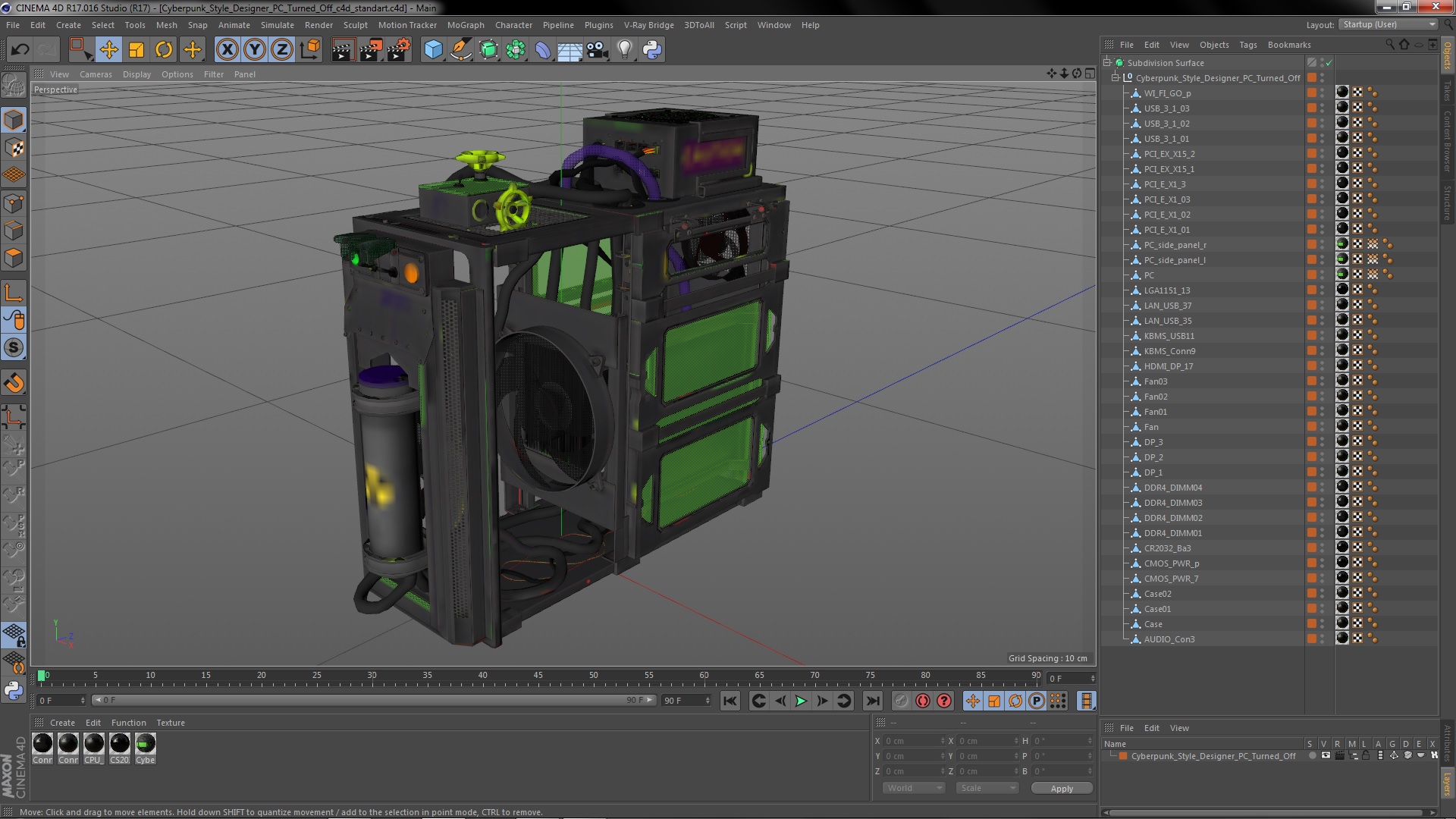Toggle X-axis lock

pyautogui.click(x=227, y=50)
